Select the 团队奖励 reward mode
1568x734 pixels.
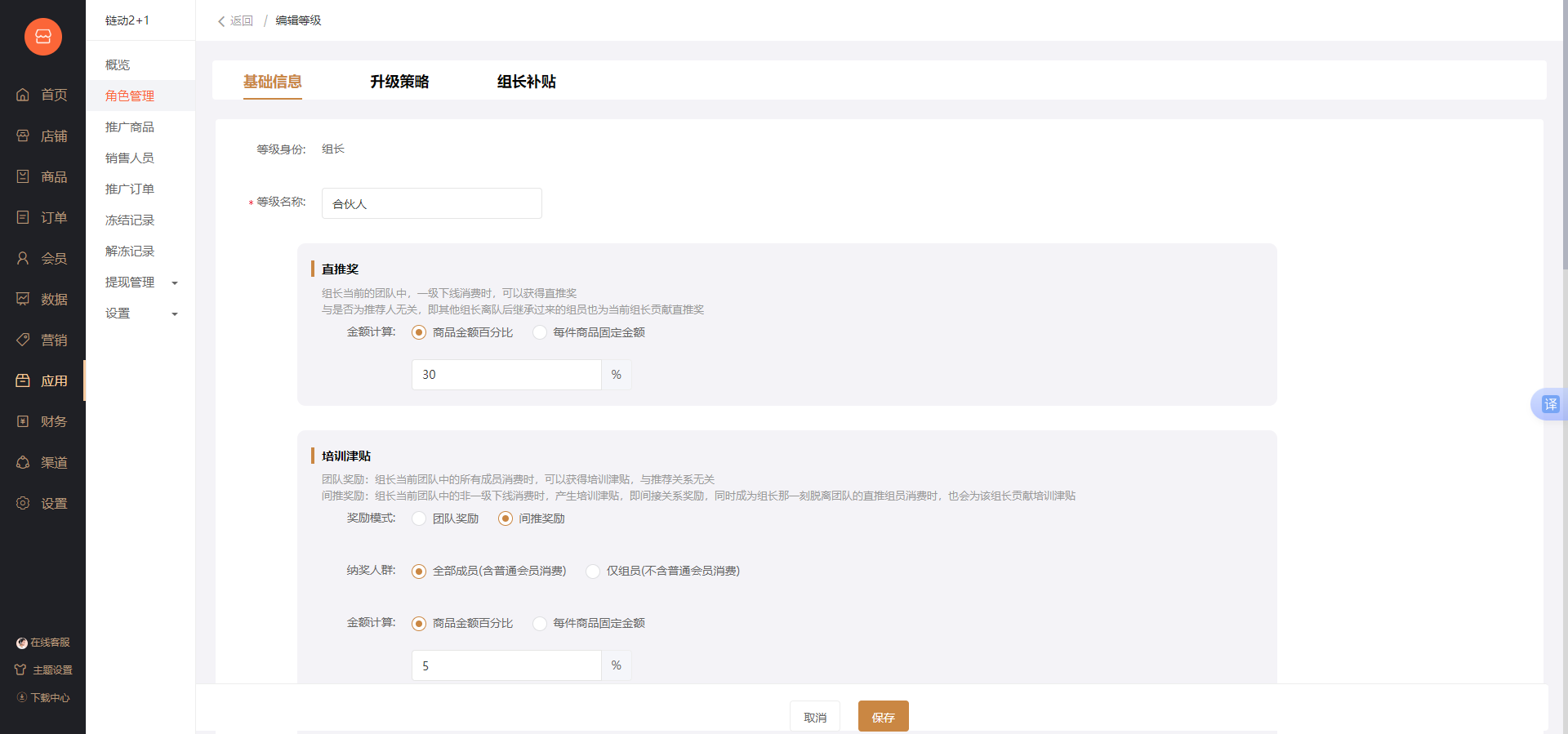click(419, 518)
